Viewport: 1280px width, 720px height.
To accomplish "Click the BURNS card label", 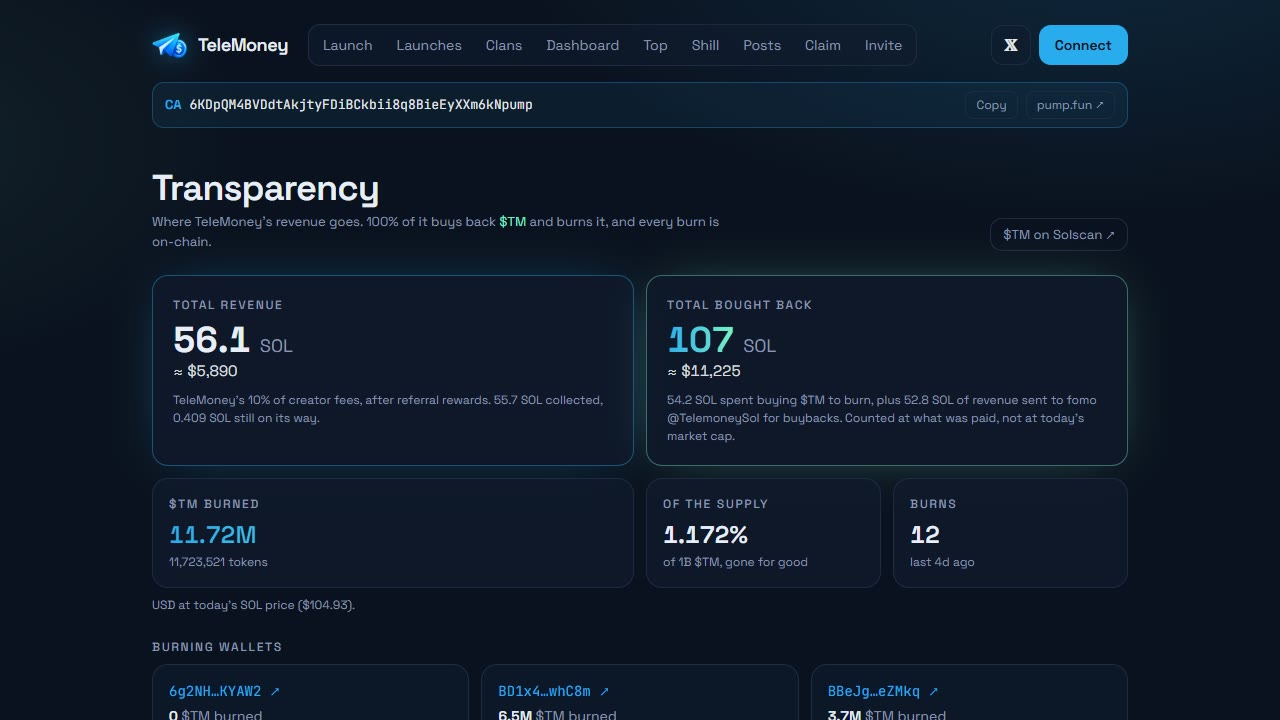I will (x=933, y=504).
